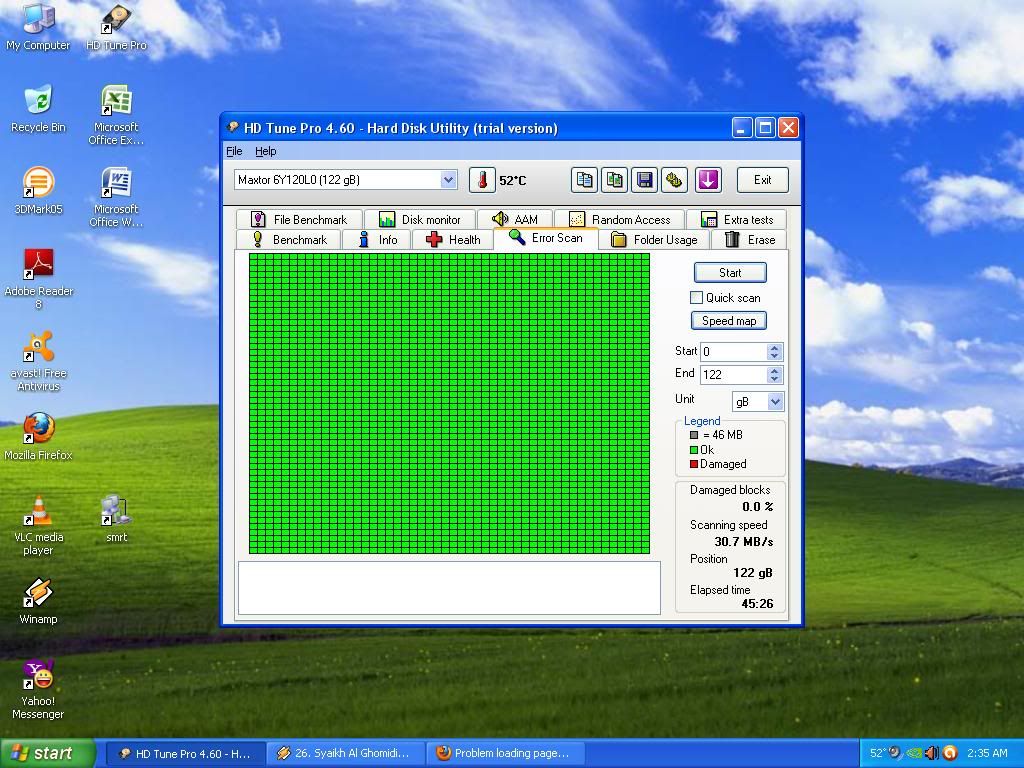
Task: Open the File menu
Action: [x=234, y=151]
